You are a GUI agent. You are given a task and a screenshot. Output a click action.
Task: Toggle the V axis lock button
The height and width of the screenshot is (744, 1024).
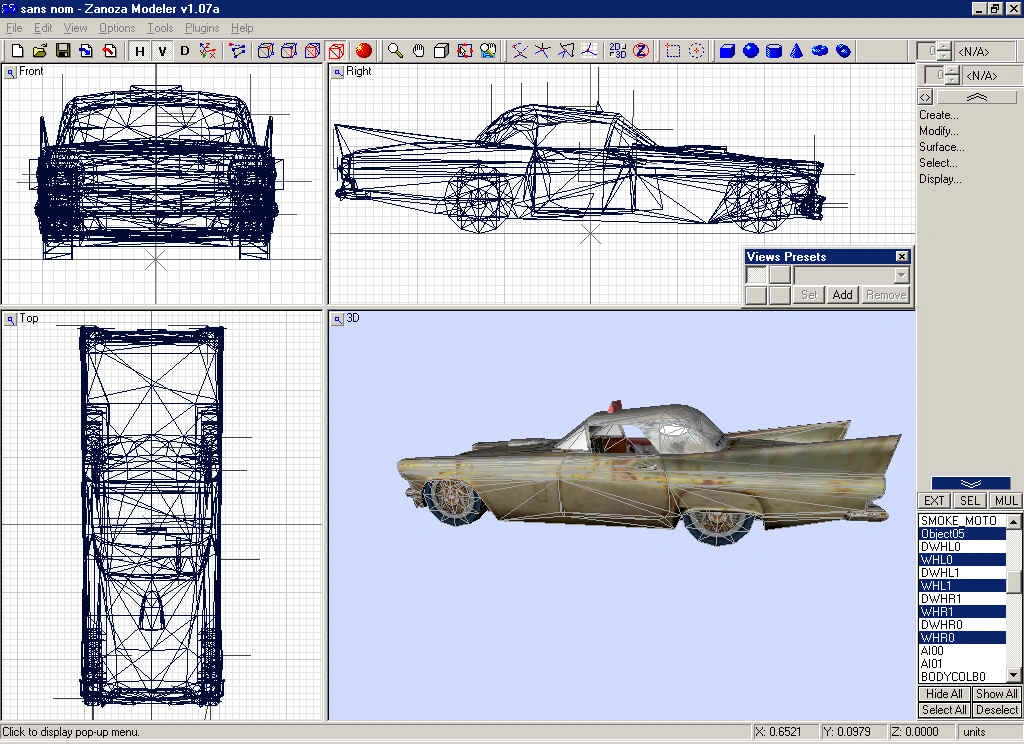(161, 50)
